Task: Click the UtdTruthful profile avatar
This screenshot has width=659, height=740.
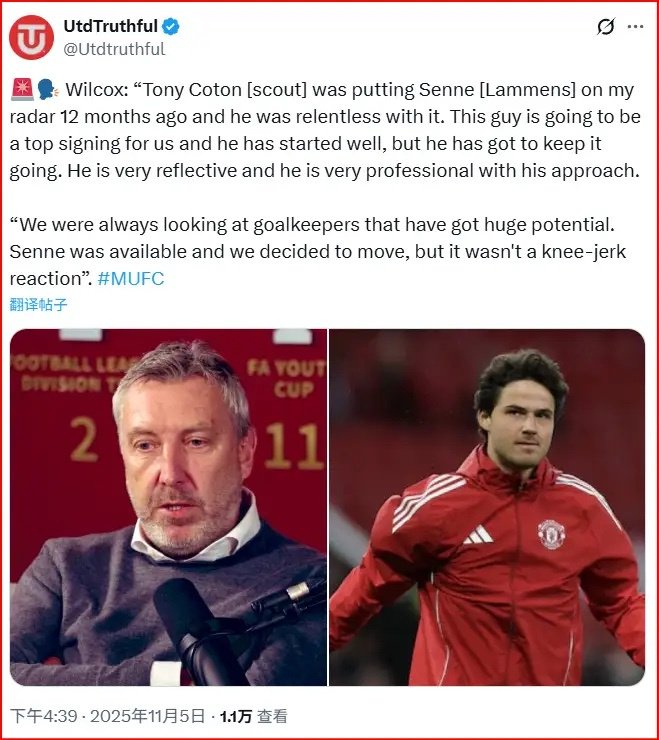Action: pos(32,37)
